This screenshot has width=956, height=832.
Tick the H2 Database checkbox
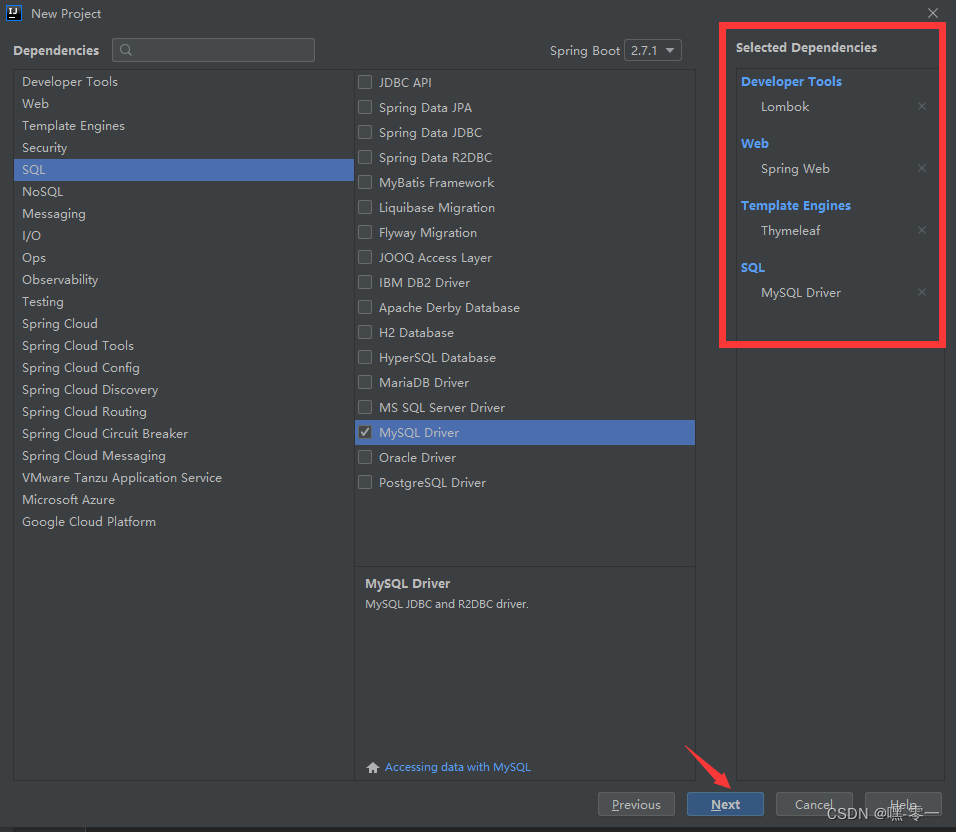365,332
